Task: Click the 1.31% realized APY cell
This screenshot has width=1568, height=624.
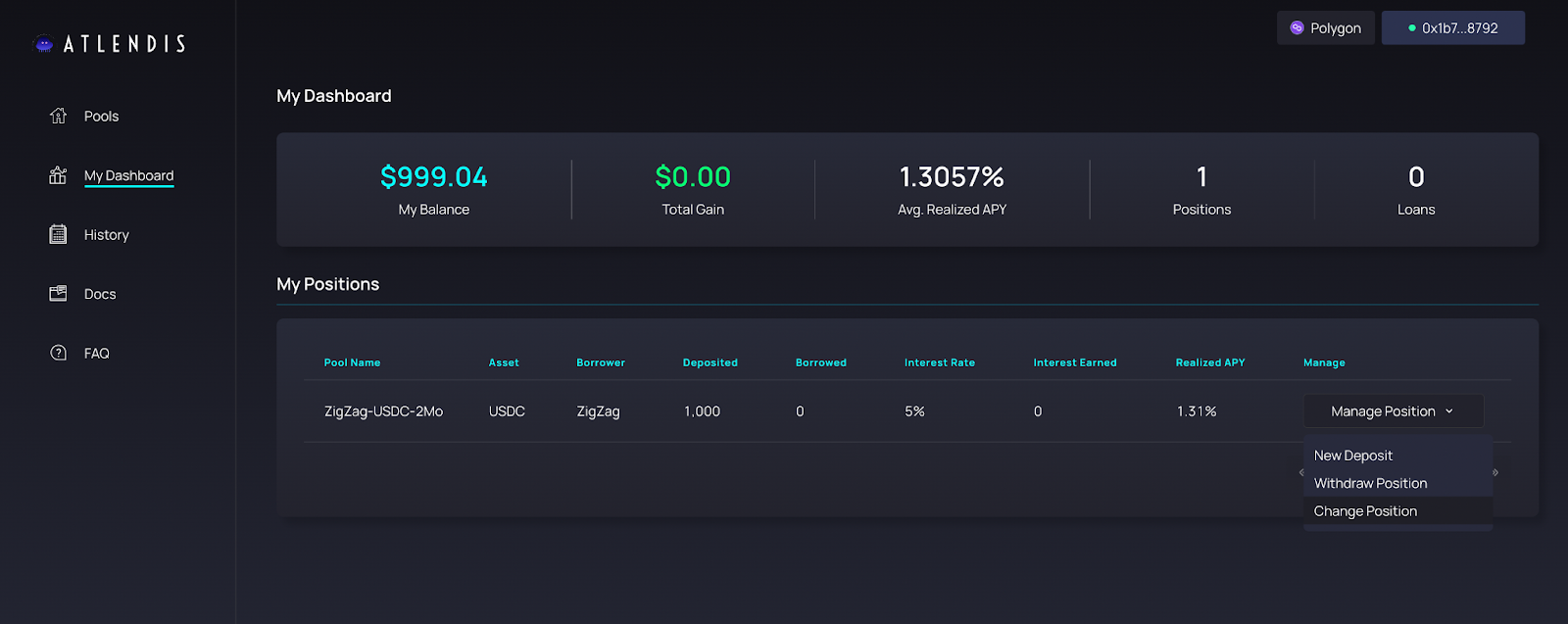Action: (1197, 411)
